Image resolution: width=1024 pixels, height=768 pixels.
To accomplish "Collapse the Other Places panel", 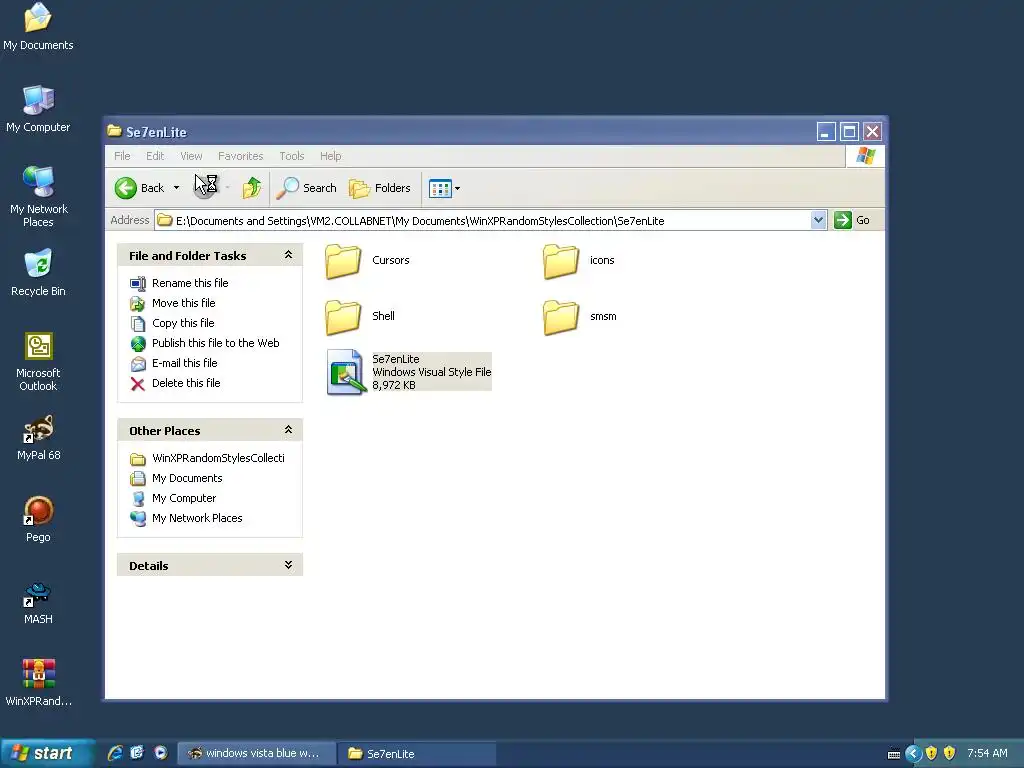I will (288, 430).
